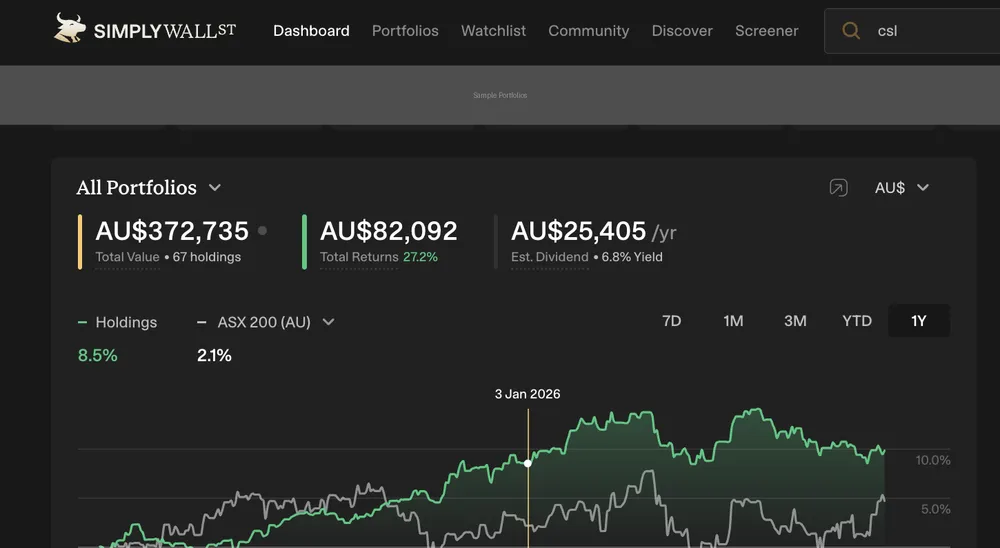Viewport: 1000px width, 548px height.
Task: Select the 3M time range
Action: (795, 321)
